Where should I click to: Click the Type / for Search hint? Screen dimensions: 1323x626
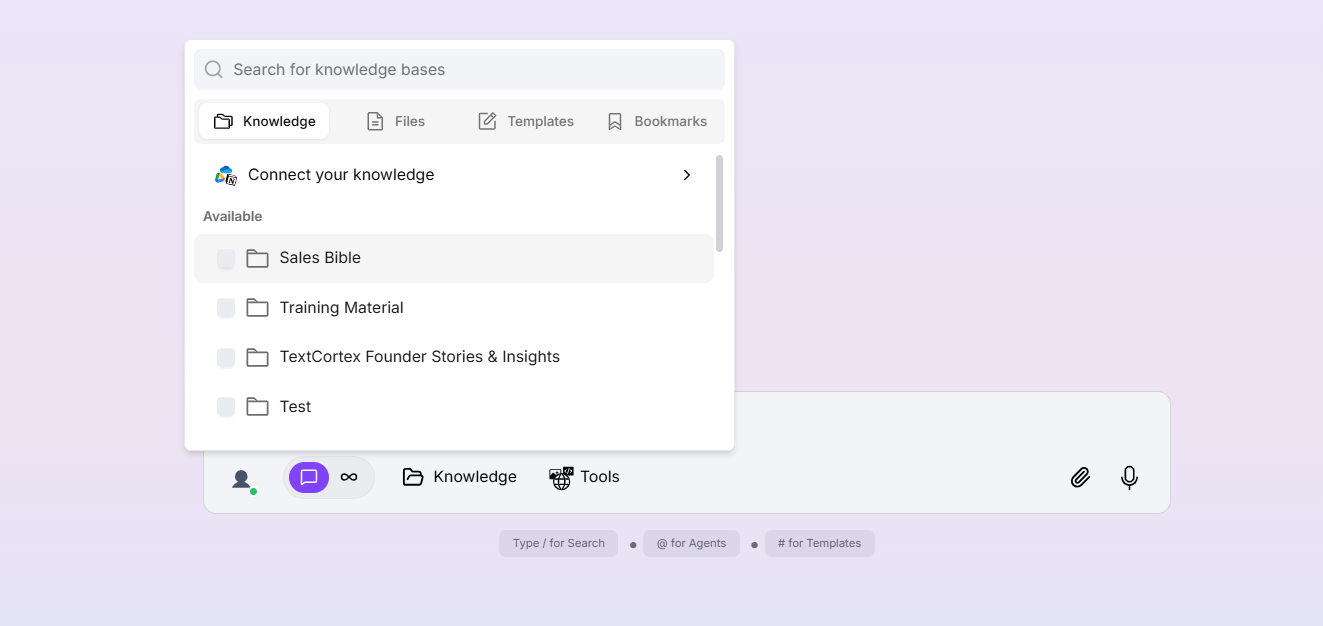coord(558,543)
